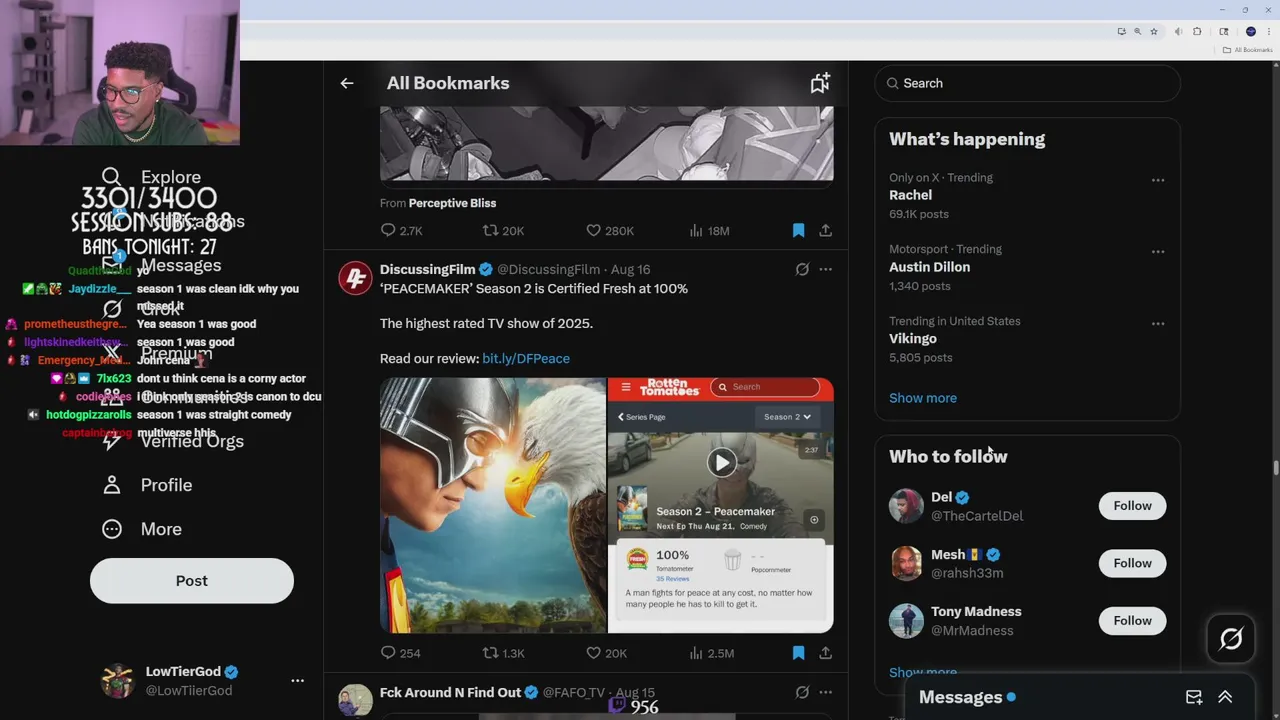Viewport: 1280px width, 720px height.
Task: Expand the Messages drawer
Action: (1225, 697)
